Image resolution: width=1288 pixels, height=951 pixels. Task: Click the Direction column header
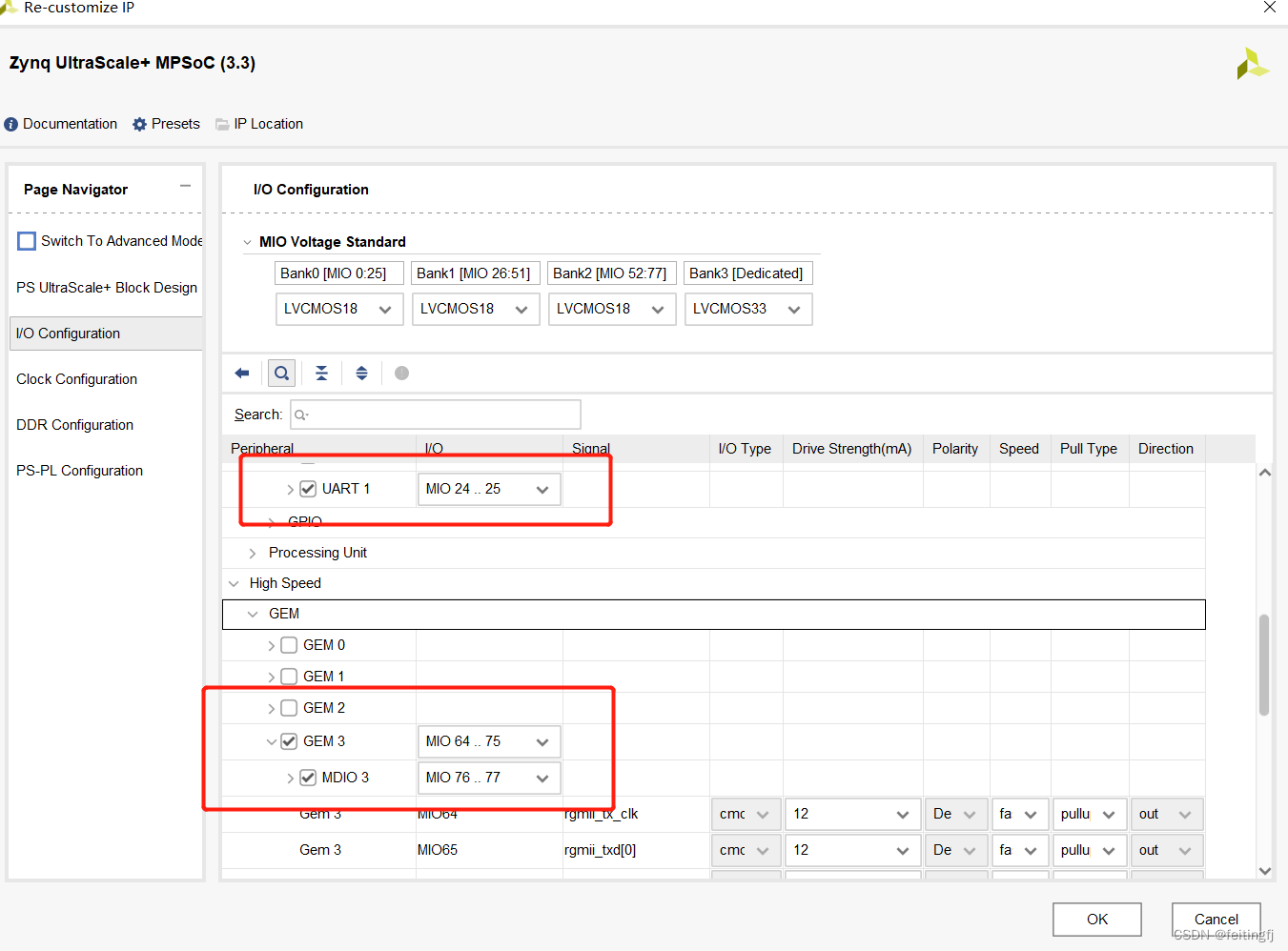click(x=1167, y=449)
